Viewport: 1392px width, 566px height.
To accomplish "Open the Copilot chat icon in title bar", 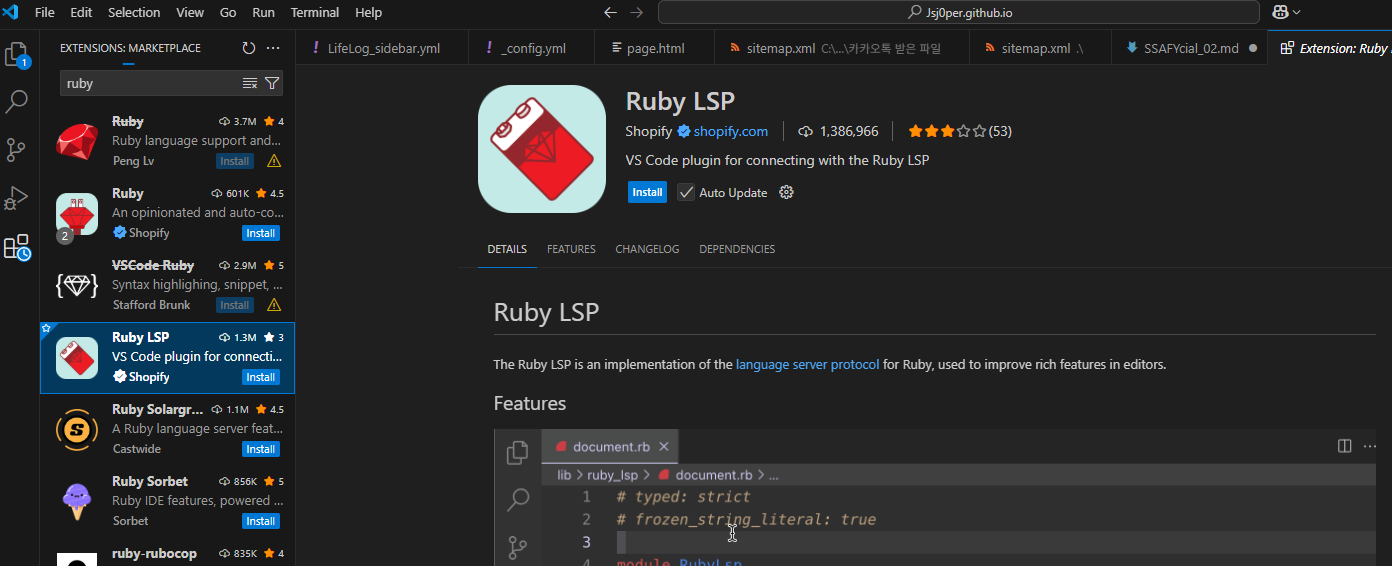I will click(1279, 13).
